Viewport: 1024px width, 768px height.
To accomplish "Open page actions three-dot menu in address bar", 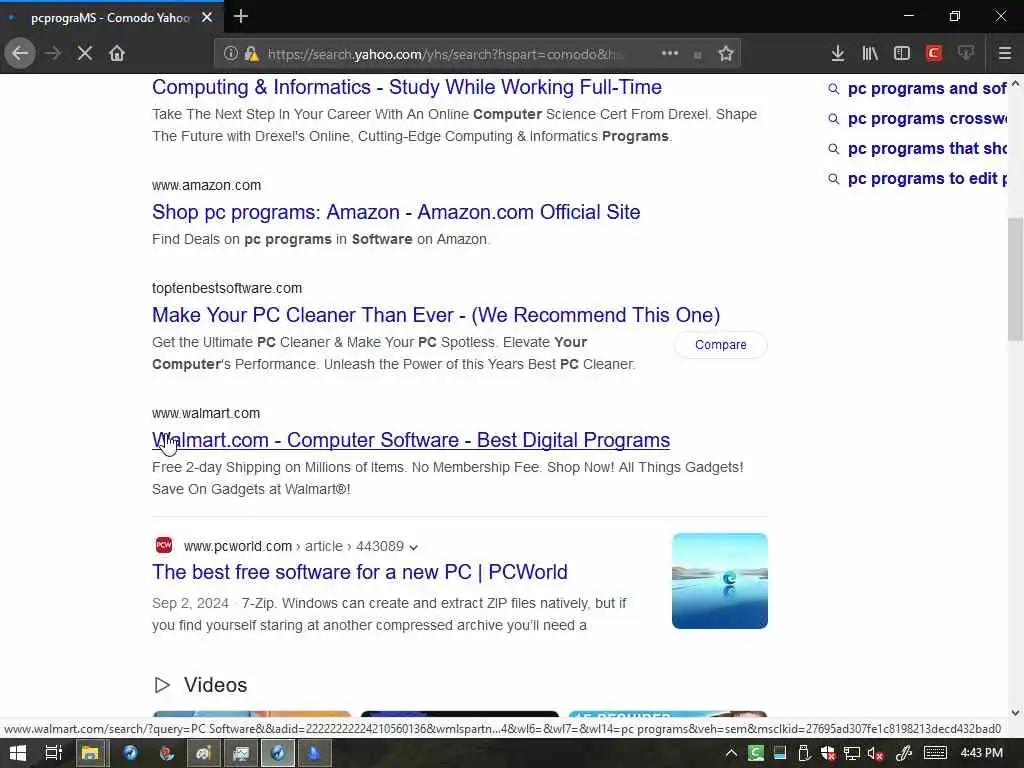I will point(670,54).
